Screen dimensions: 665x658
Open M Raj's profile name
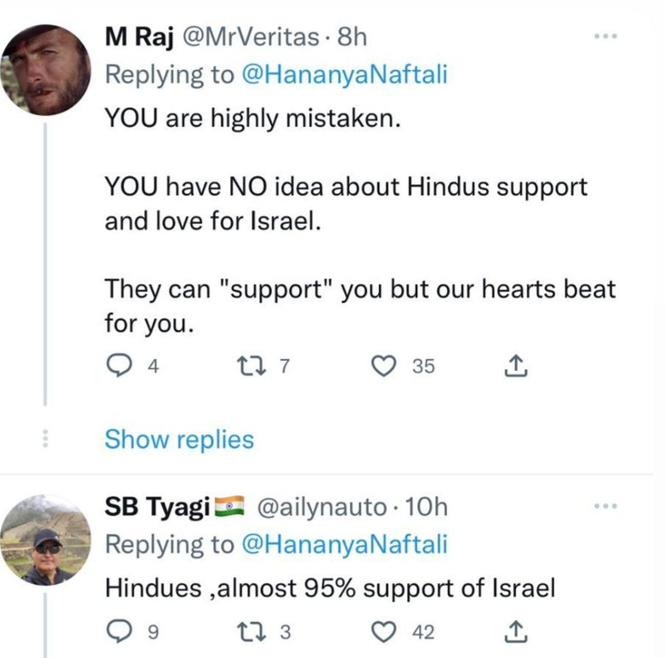click(x=138, y=38)
